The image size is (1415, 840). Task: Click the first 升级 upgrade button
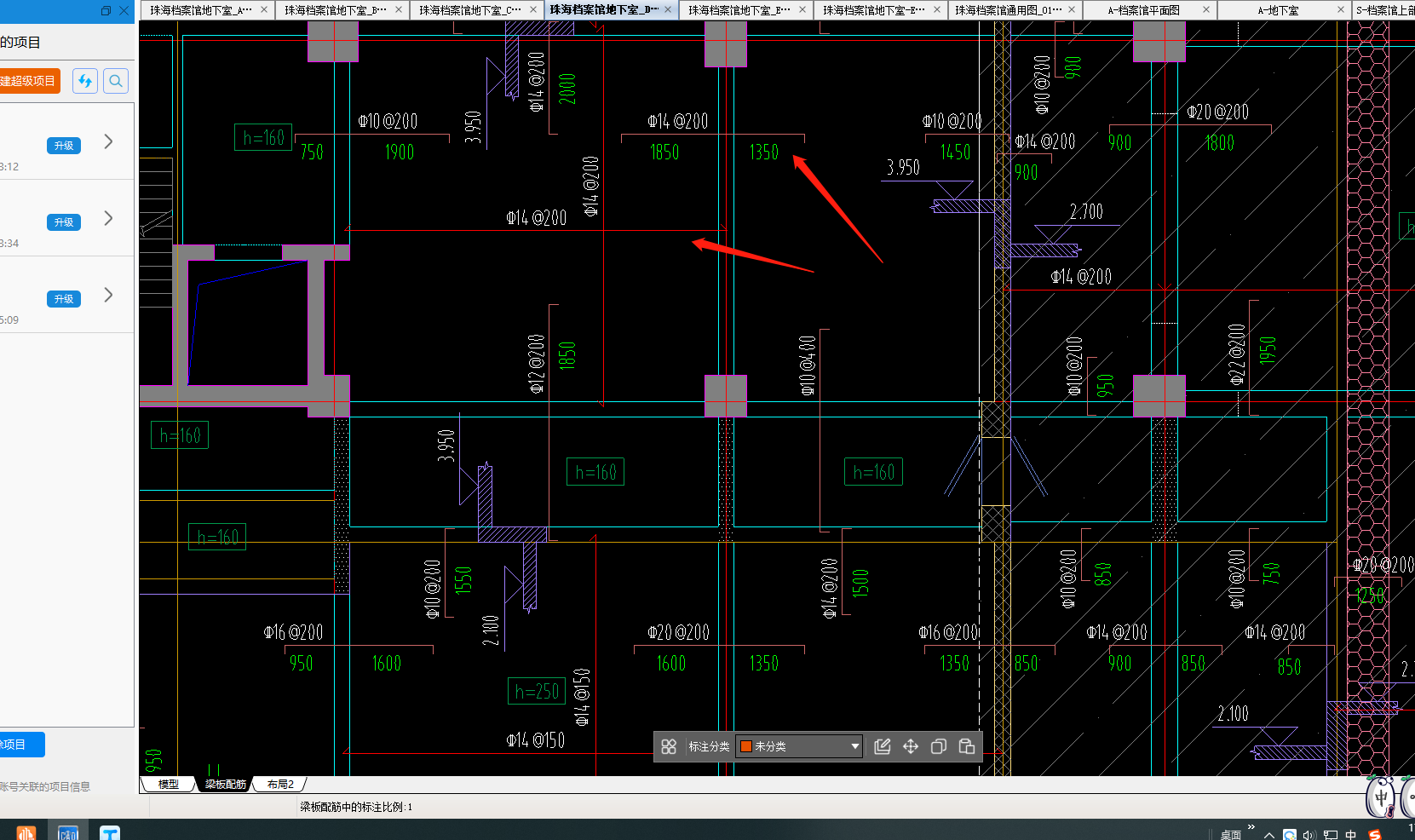coord(64,146)
